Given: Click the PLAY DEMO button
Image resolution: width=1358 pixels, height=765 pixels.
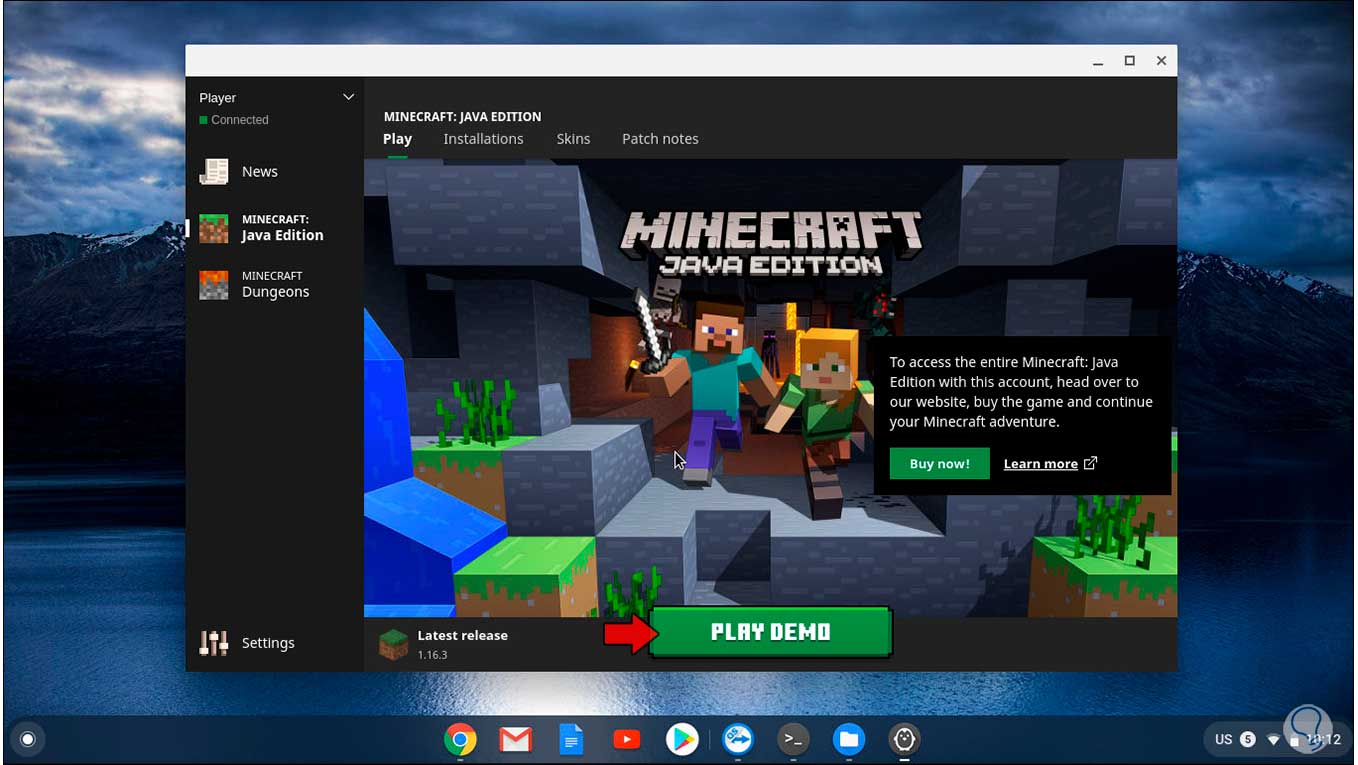Looking at the screenshot, I should point(770,632).
